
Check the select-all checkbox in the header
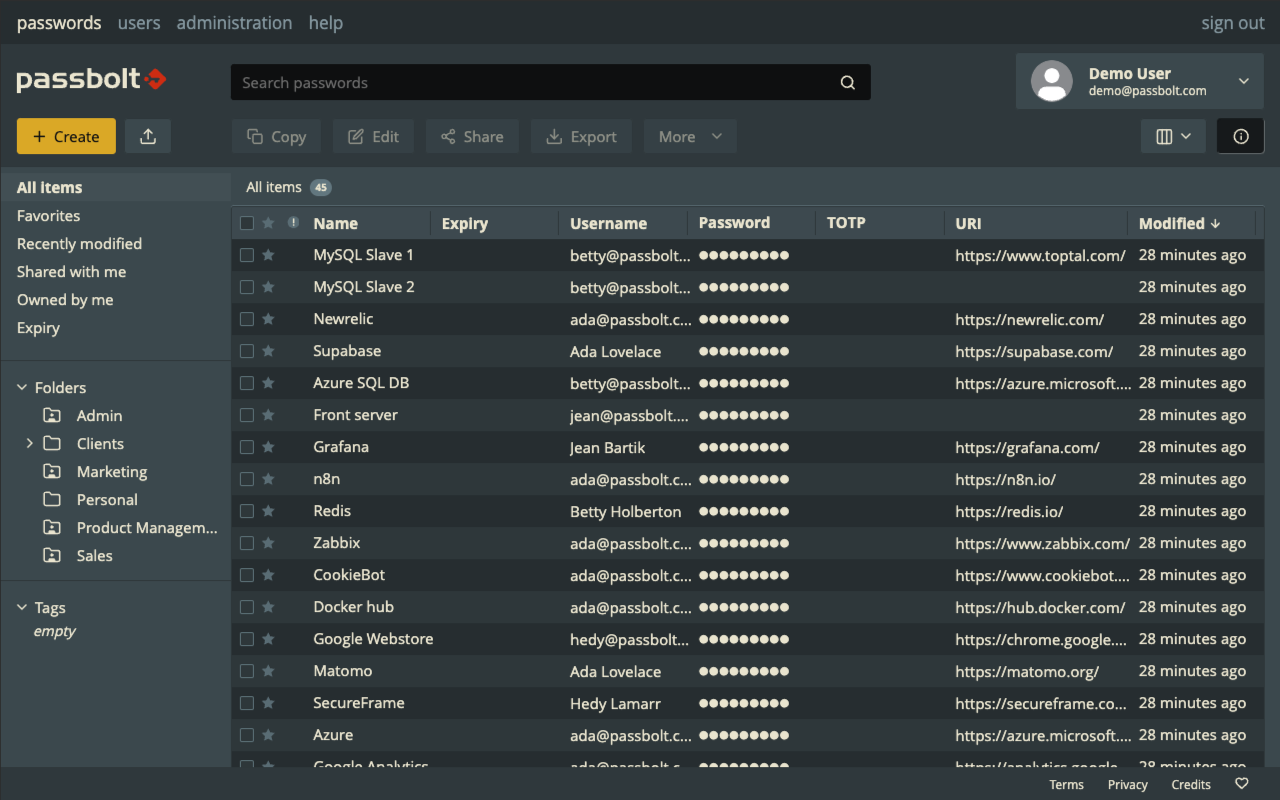click(246, 222)
